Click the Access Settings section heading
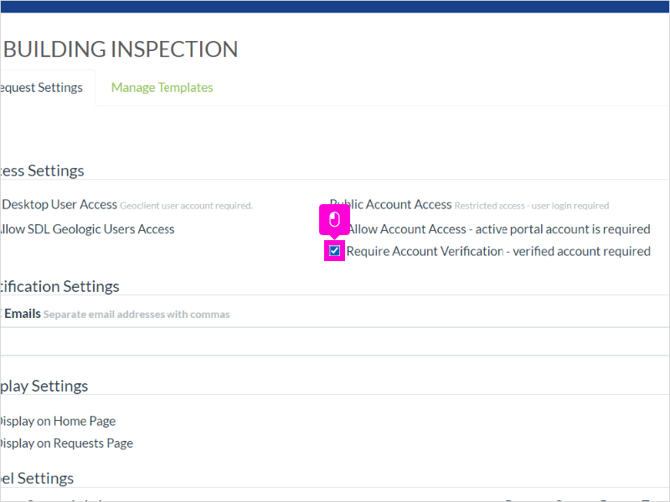This screenshot has width=670, height=502. 42,171
